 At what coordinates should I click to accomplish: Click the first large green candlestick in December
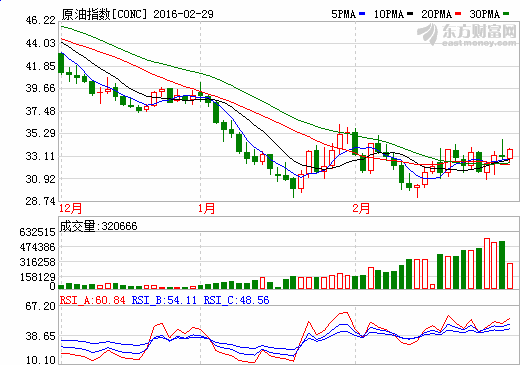[x=61, y=63]
